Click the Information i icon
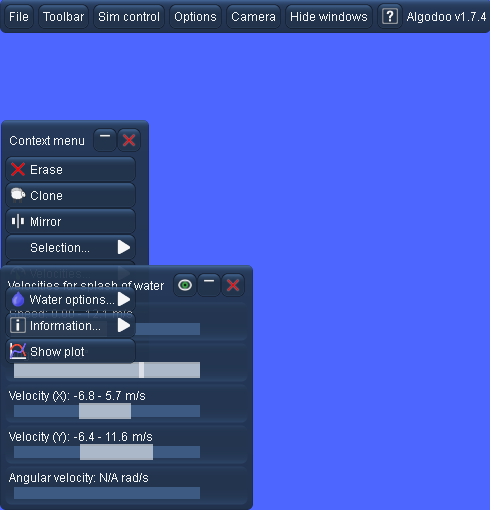Screen dimensions: 490x510 pos(18,325)
